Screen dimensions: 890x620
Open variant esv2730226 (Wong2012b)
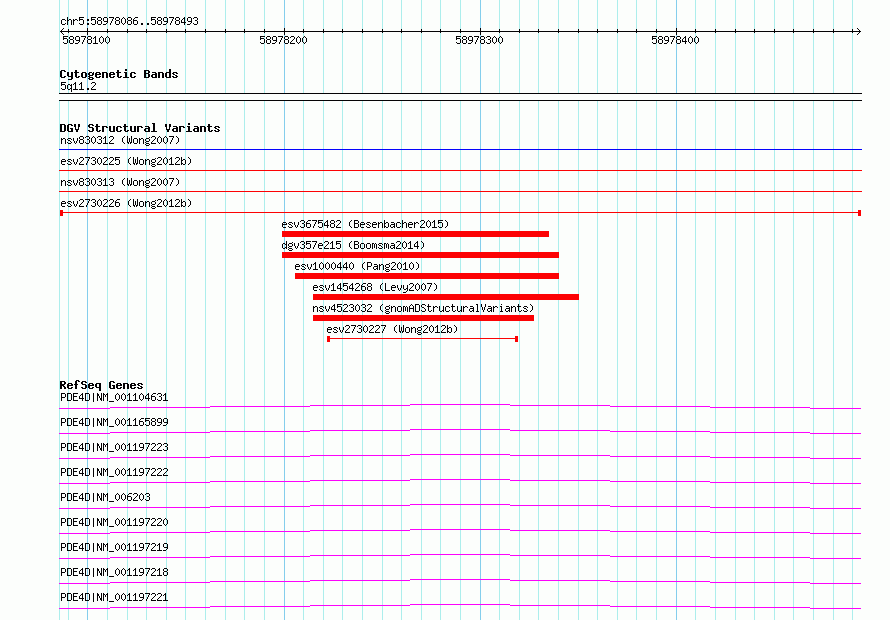pos(126,203)
